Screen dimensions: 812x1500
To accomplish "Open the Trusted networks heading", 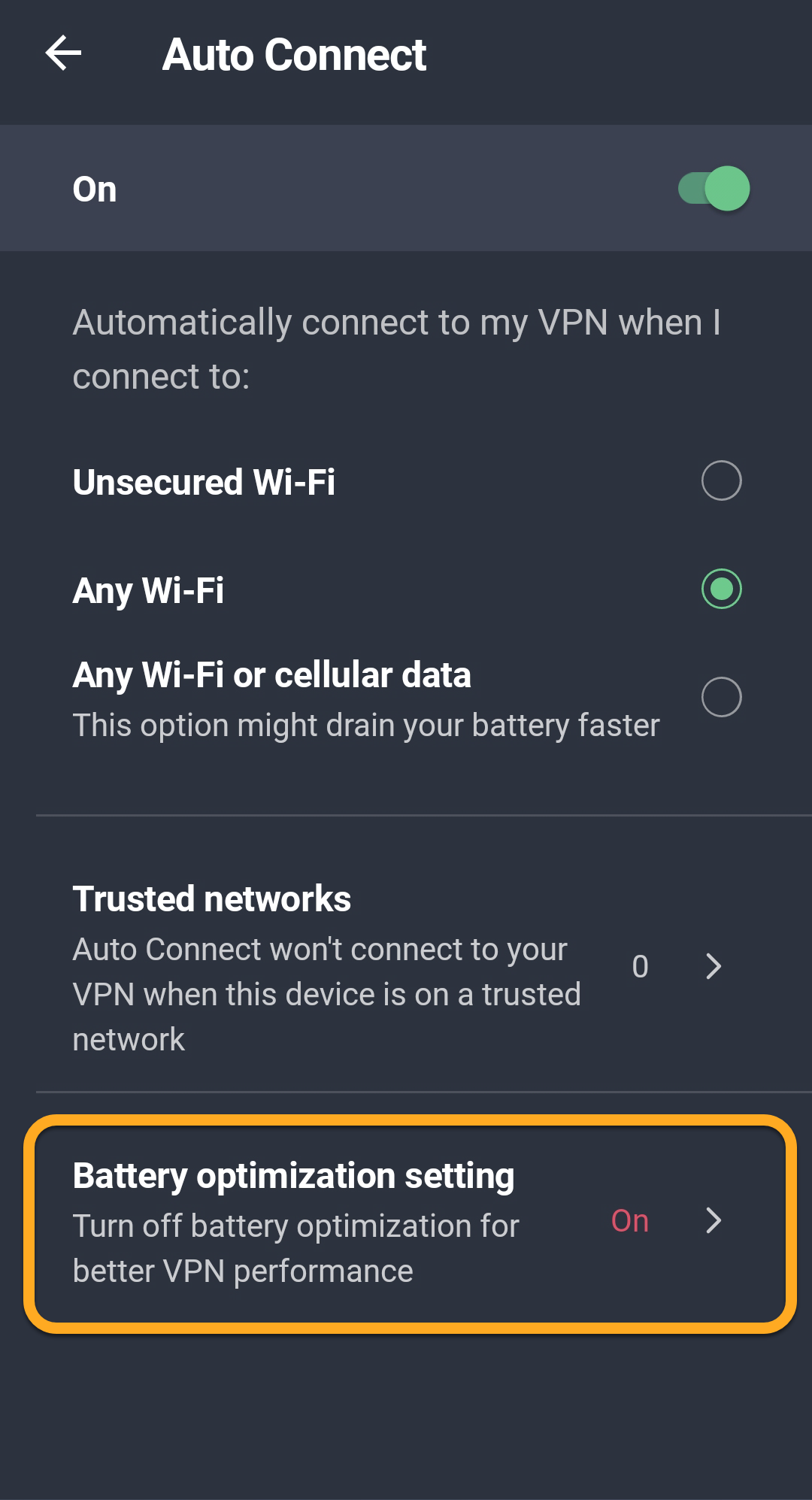I will click(212, 899).
